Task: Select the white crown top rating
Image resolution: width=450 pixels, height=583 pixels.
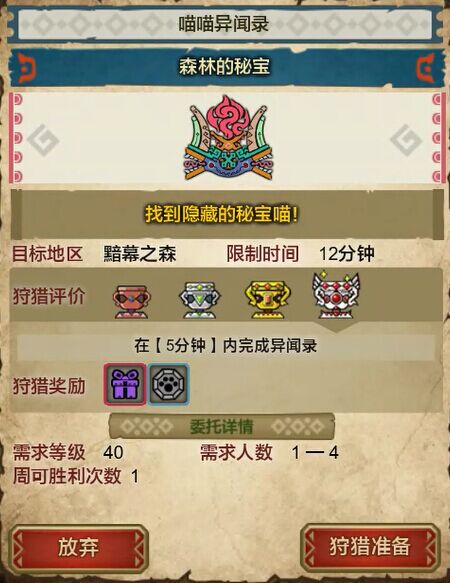Action: coord(336,295)
